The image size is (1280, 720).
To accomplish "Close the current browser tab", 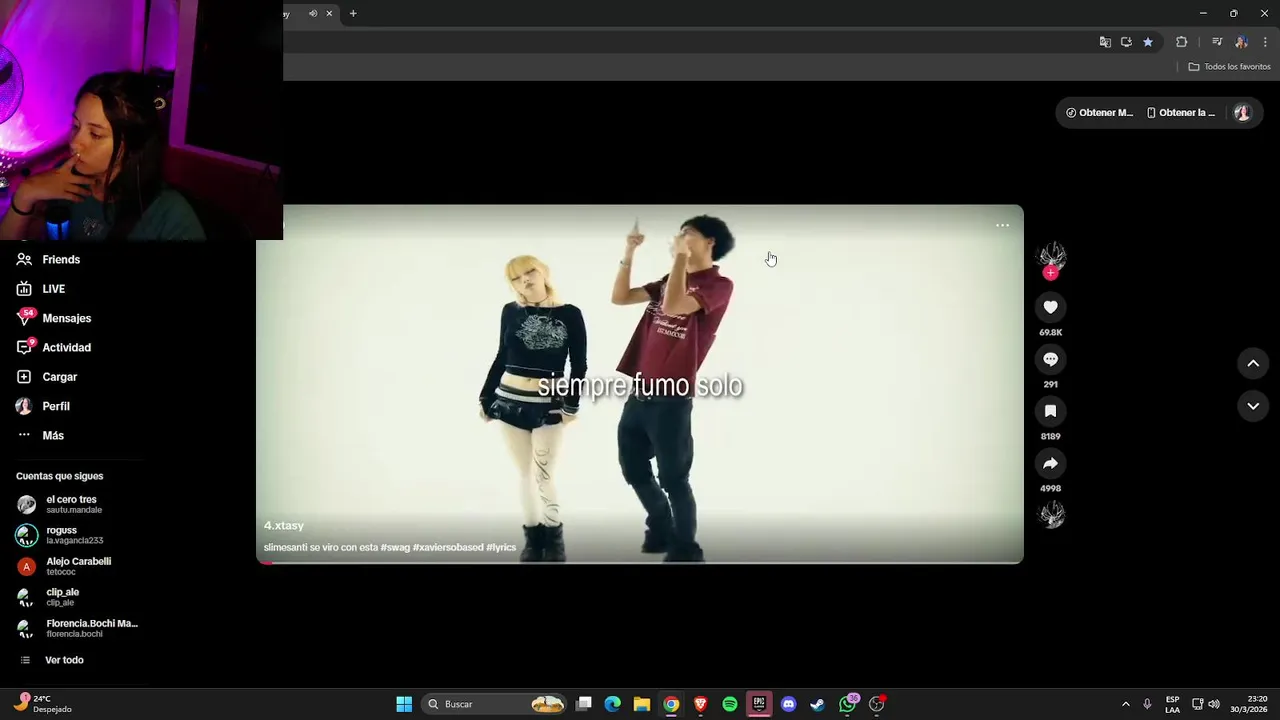I will point(329,13).
